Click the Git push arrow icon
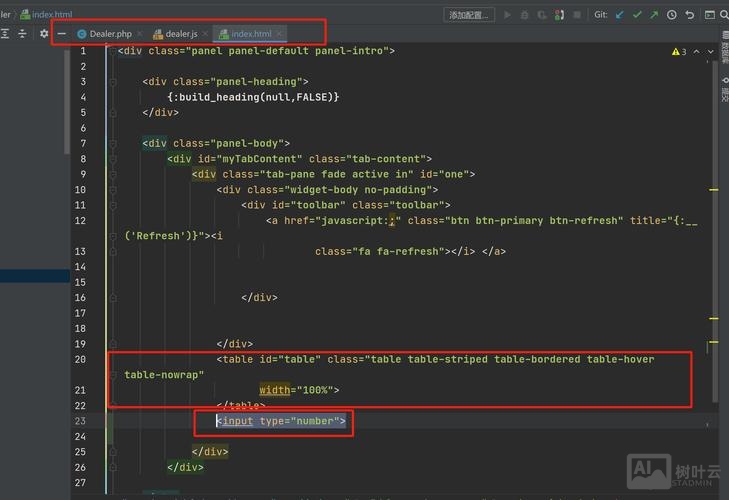 (x=654, y=15)
